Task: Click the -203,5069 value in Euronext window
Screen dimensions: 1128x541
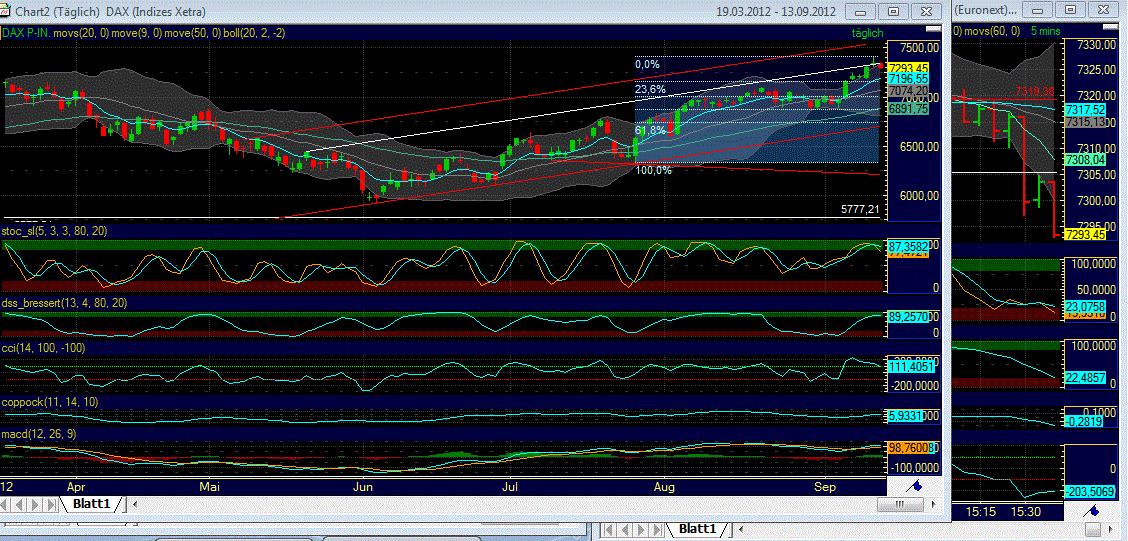Action: (1091, 492)
